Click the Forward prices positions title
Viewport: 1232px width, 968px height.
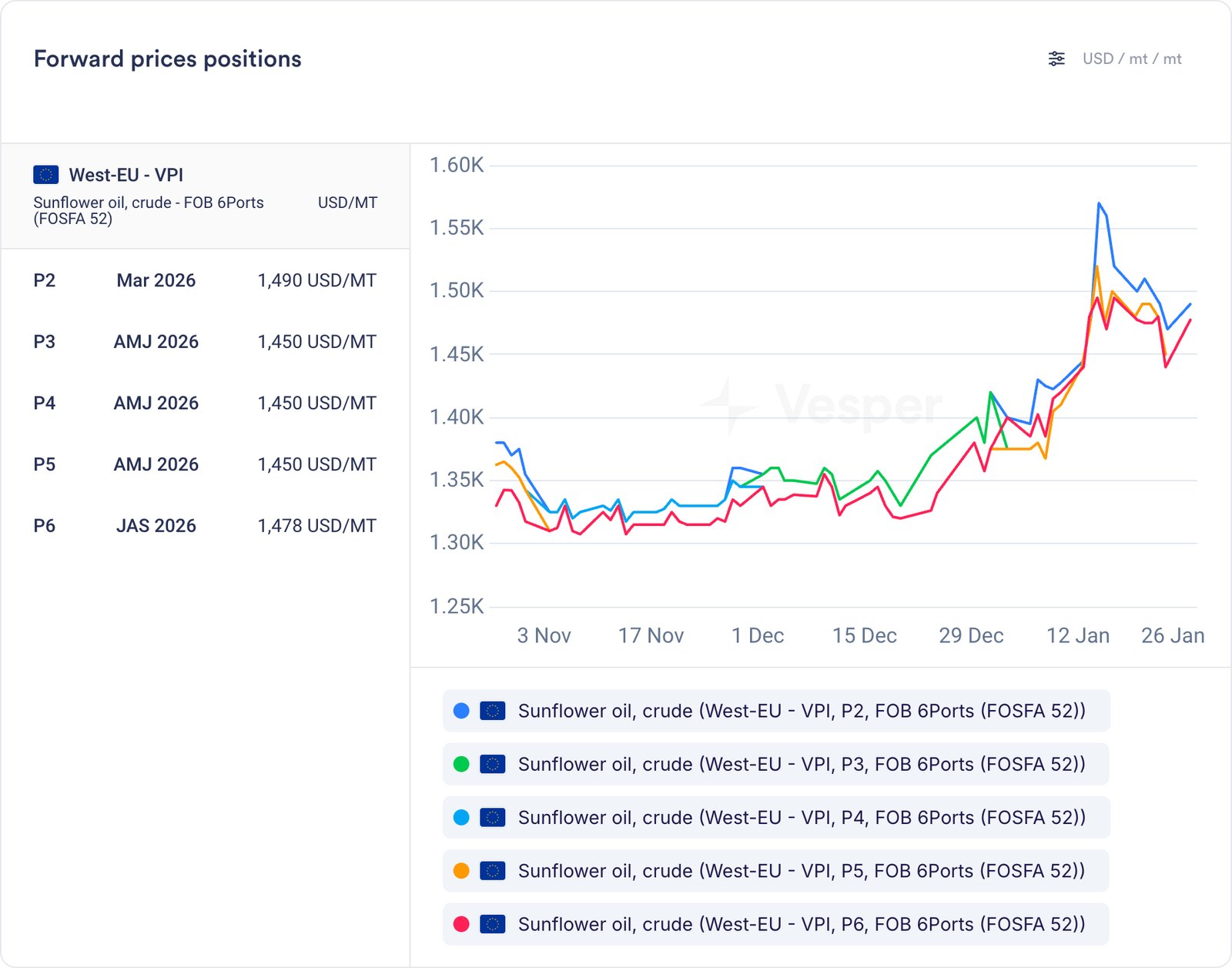click(x=168, y=59)
